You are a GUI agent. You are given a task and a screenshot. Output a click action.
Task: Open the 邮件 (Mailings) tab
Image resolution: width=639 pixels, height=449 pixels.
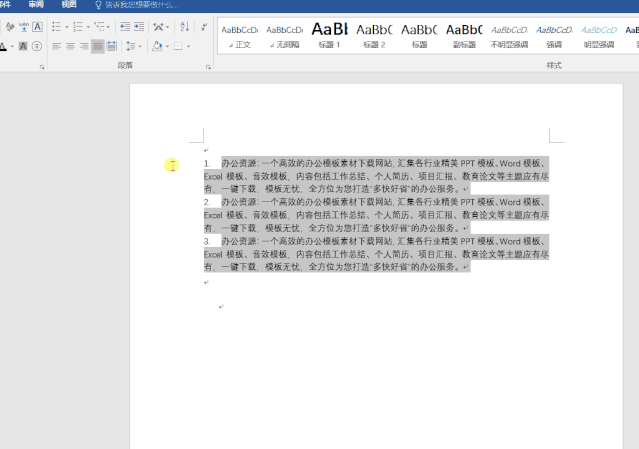tap(5, 4)
